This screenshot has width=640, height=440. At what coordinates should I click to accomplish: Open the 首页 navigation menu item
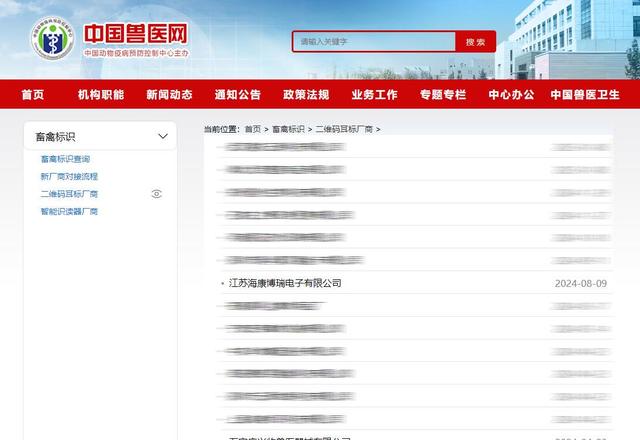33,95
